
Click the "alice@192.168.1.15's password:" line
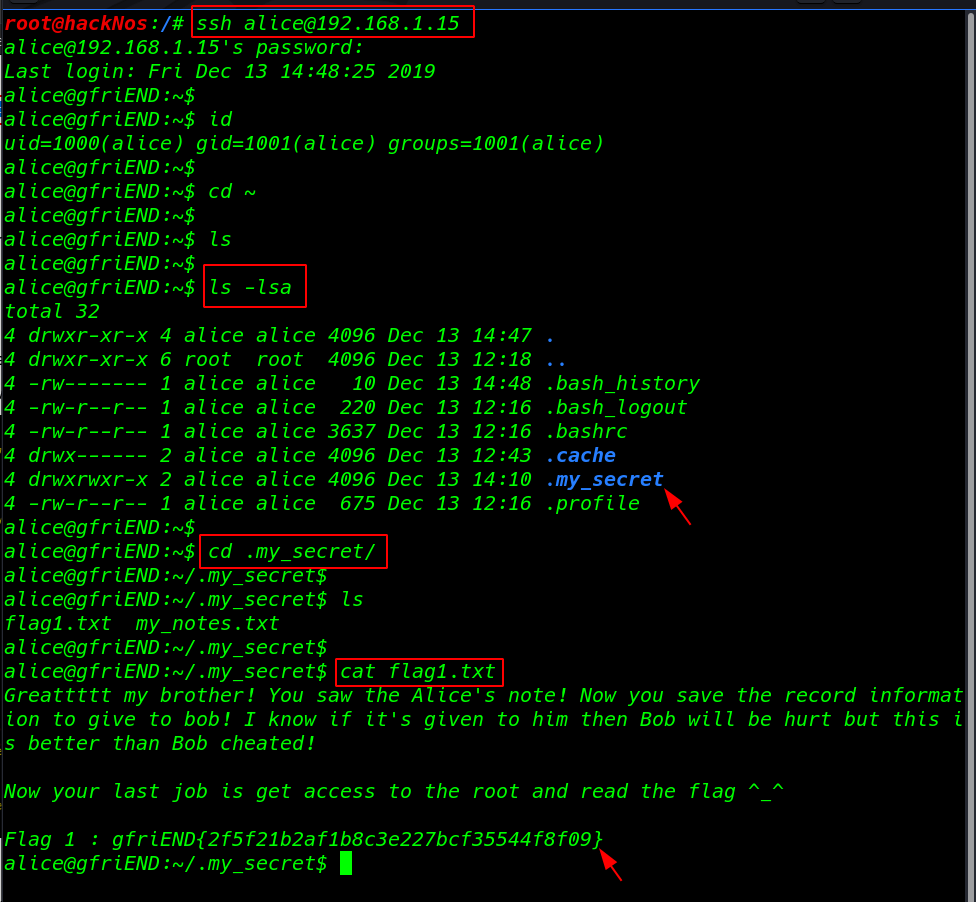click(184, 47)
